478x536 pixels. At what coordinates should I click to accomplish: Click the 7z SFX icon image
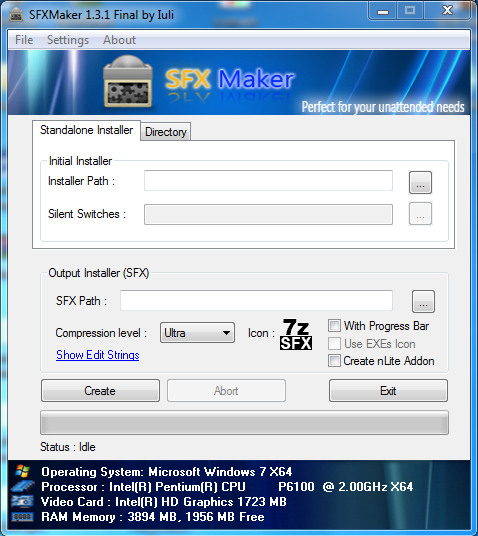pyautogui.click(x=296, y=334)
